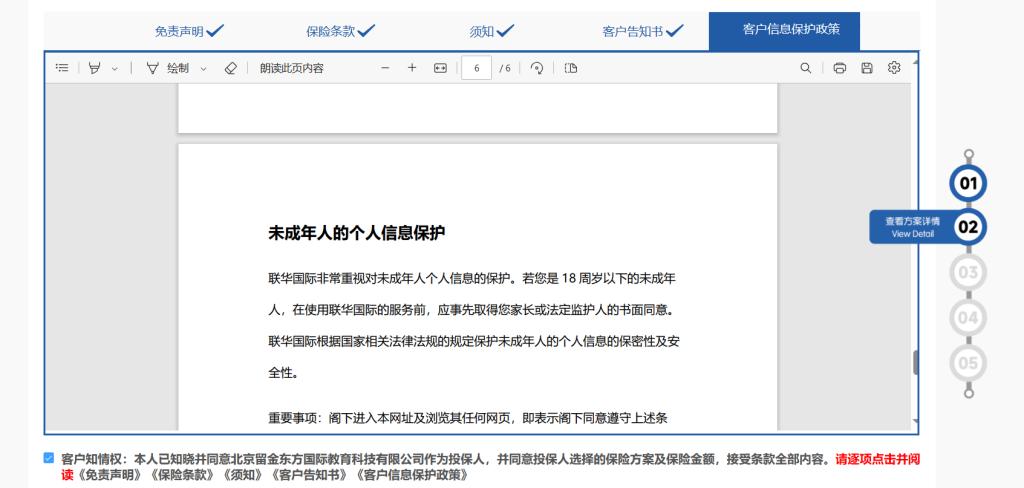Switch to the 免责声明 tab
This screenshot has width=1024, height=488.
coord(188,31)
